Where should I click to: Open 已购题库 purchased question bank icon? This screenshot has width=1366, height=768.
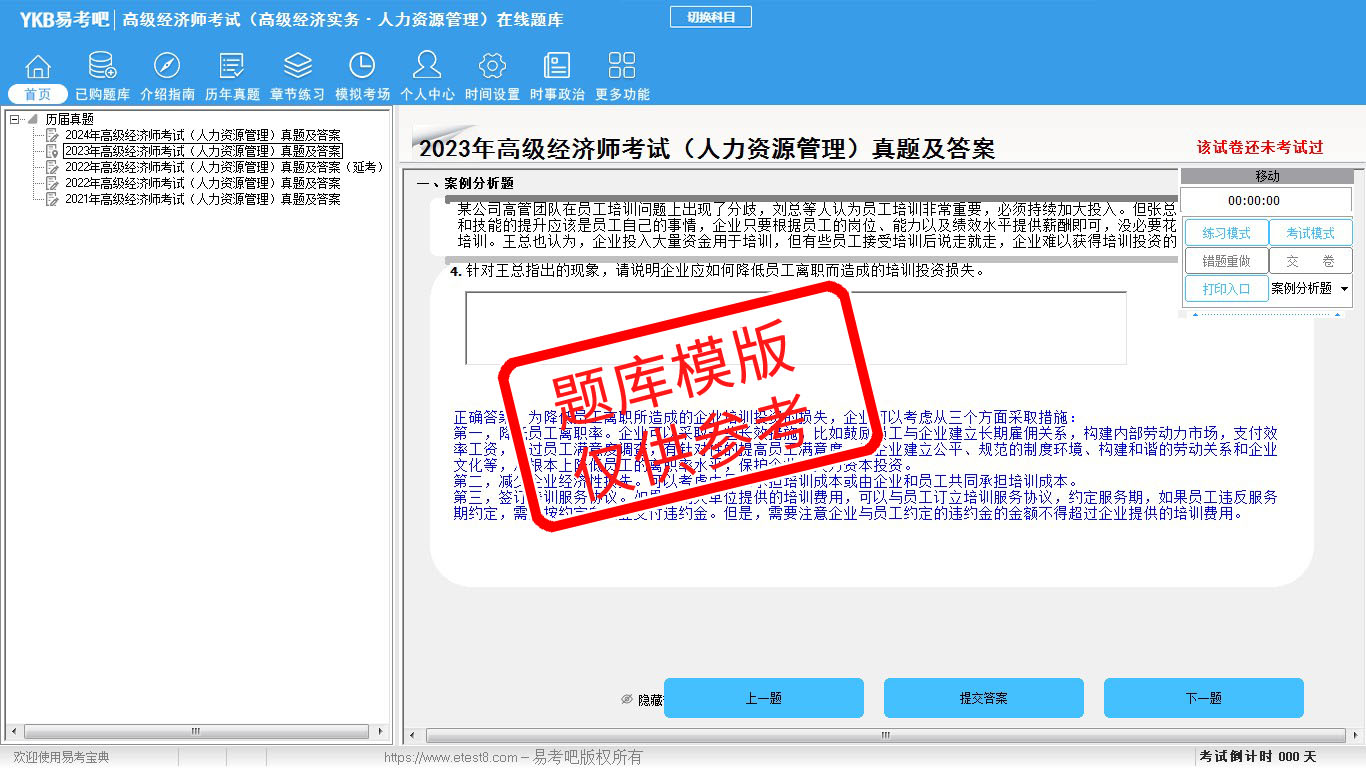tap(102, 67)
